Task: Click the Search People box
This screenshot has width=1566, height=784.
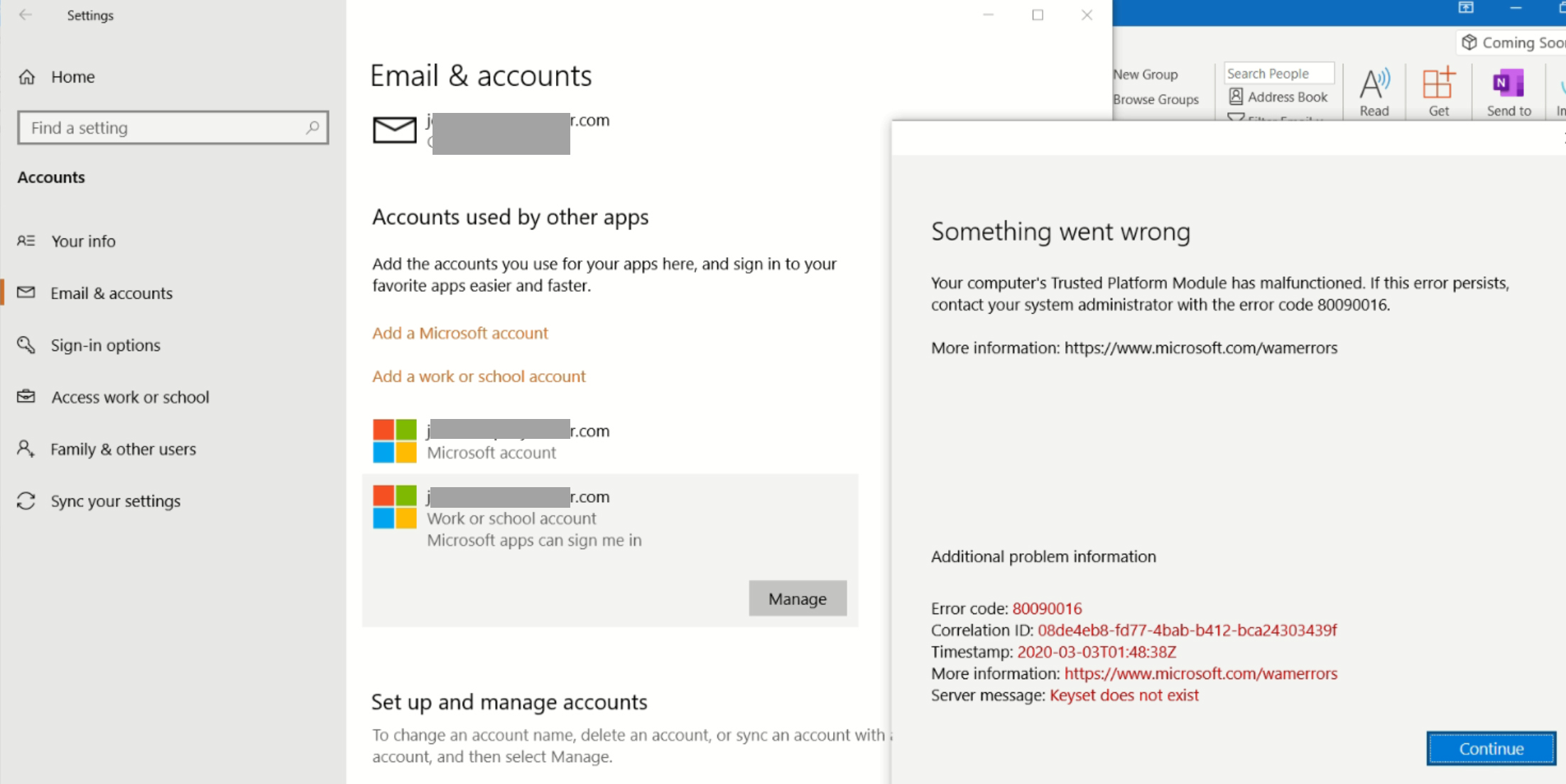Action: click(x=1278, y=74)
